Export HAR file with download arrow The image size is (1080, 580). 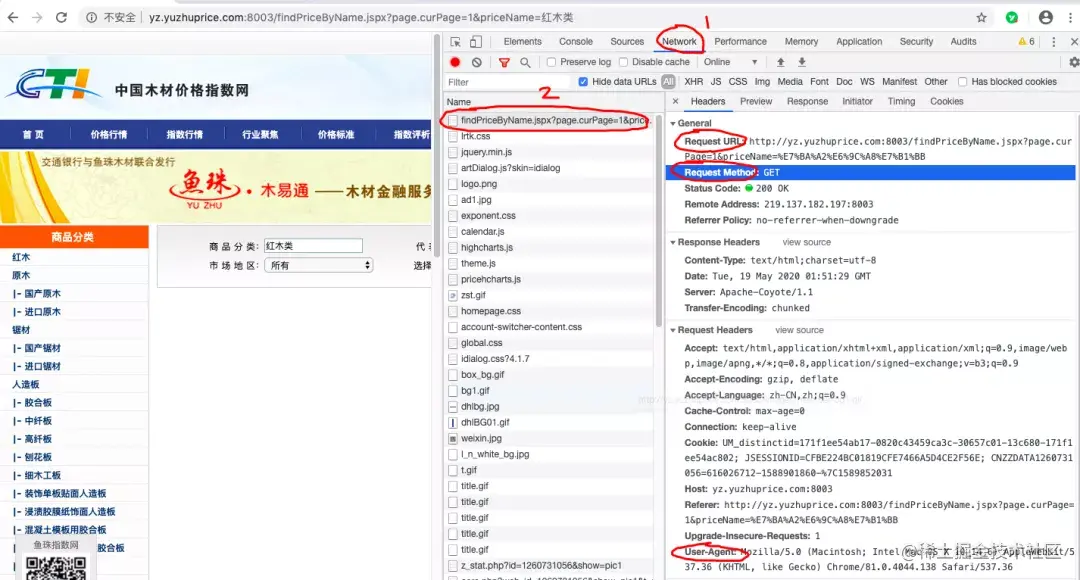point(800,62)
